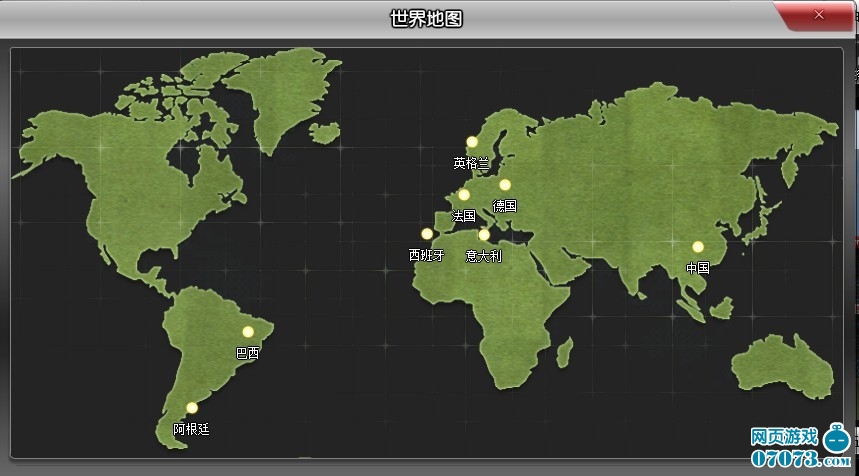Screen dimensions: 859x476
Task: Click the 中国 text label
Action: click(698, 268)
